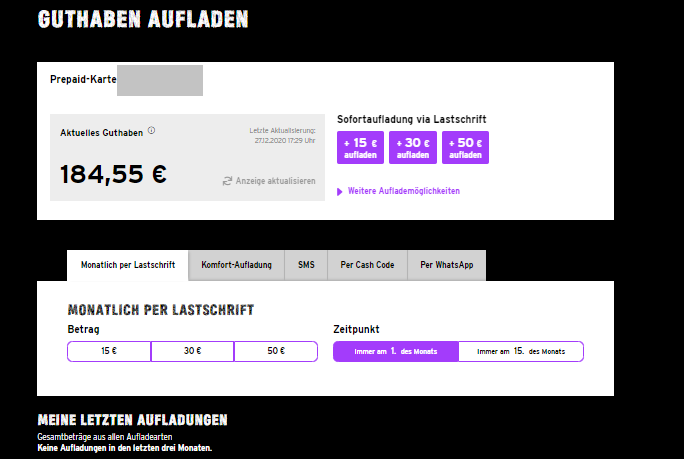Switch to Monatlich per Lastschrift tab
This screenshot has width=684, height=459.
pos(128,265)
